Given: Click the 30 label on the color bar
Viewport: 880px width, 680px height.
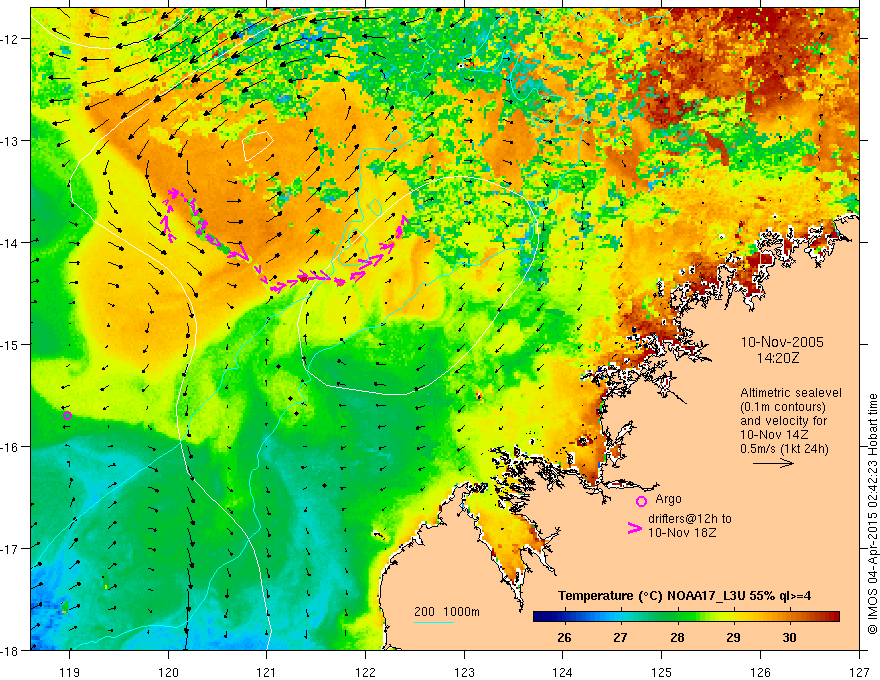Looking at the screenshot, I should click(x=789, y=638).
